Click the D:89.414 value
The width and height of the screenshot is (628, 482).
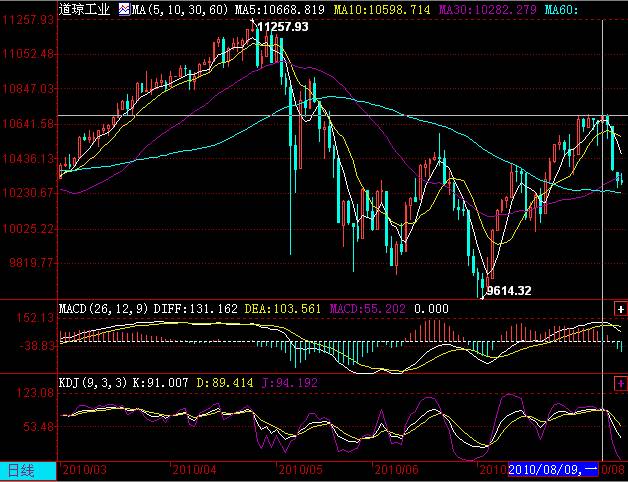pos(225,383)
